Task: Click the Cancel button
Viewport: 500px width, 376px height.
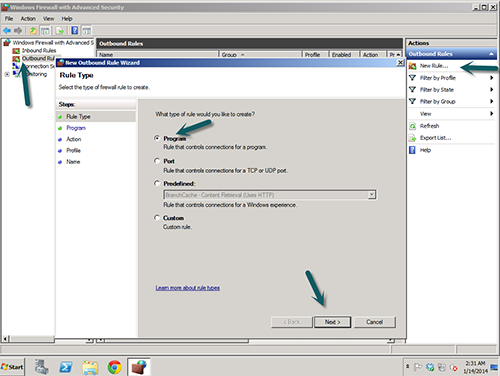Action: 375,322
